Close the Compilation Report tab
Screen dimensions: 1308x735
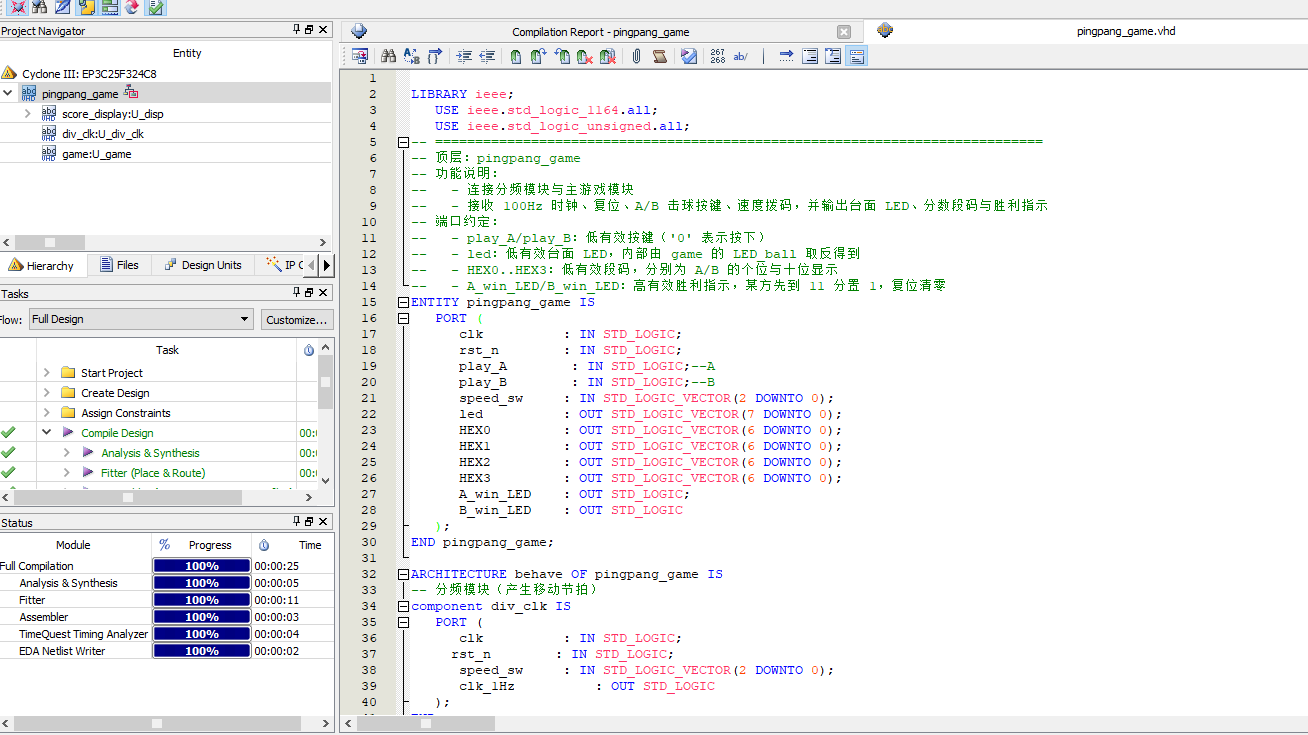point(844,32)
